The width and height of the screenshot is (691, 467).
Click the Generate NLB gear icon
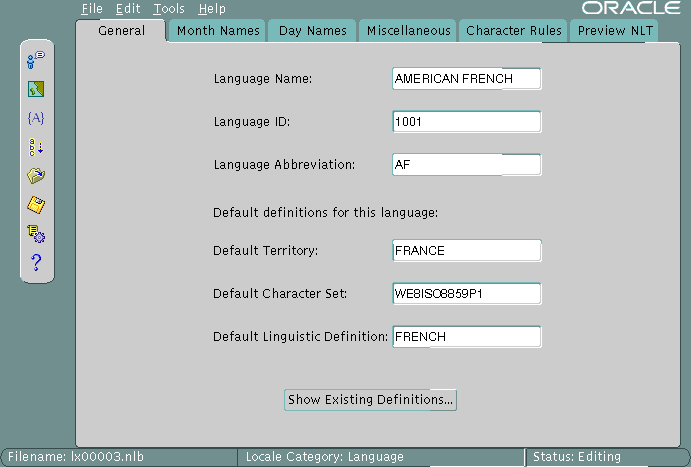(x=36, y=234)
